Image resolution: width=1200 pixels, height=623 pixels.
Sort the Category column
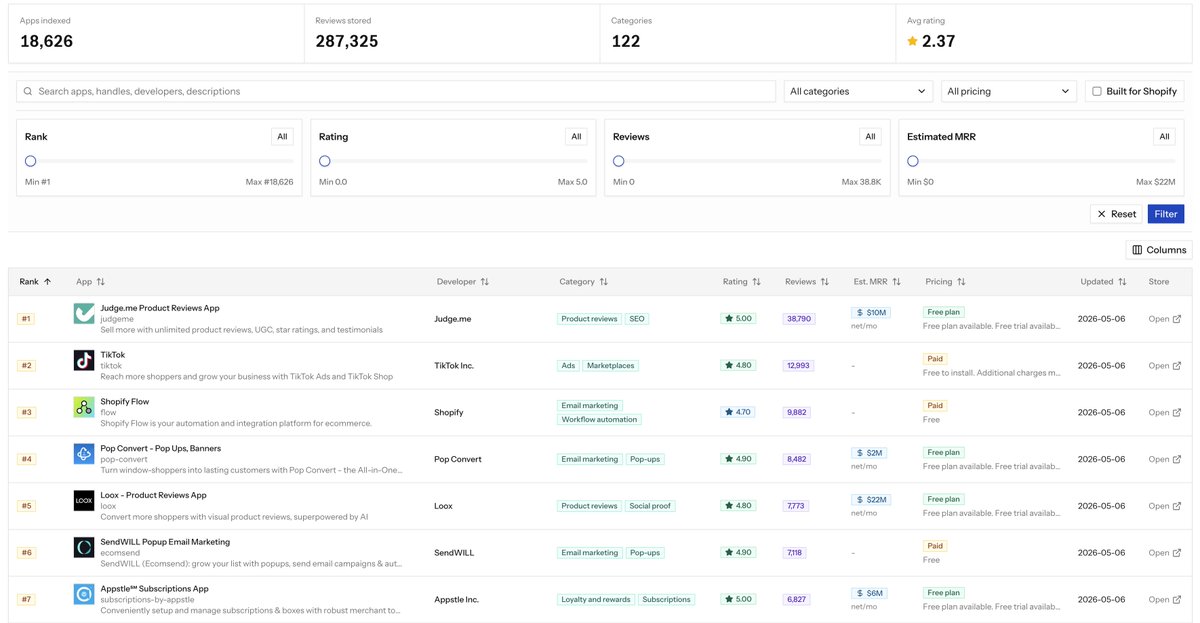pos(604,282)
